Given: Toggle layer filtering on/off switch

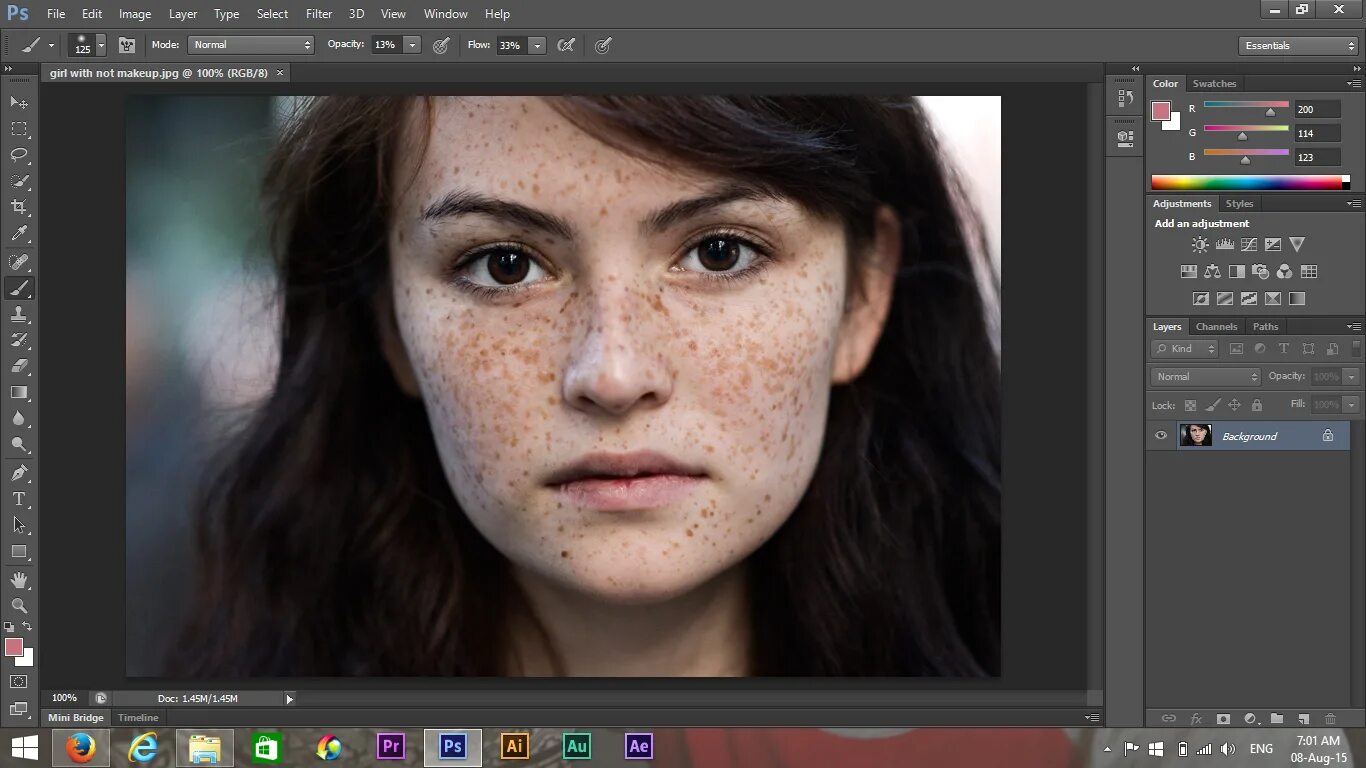Looking at the screenshot, I should coord(1357,348).
